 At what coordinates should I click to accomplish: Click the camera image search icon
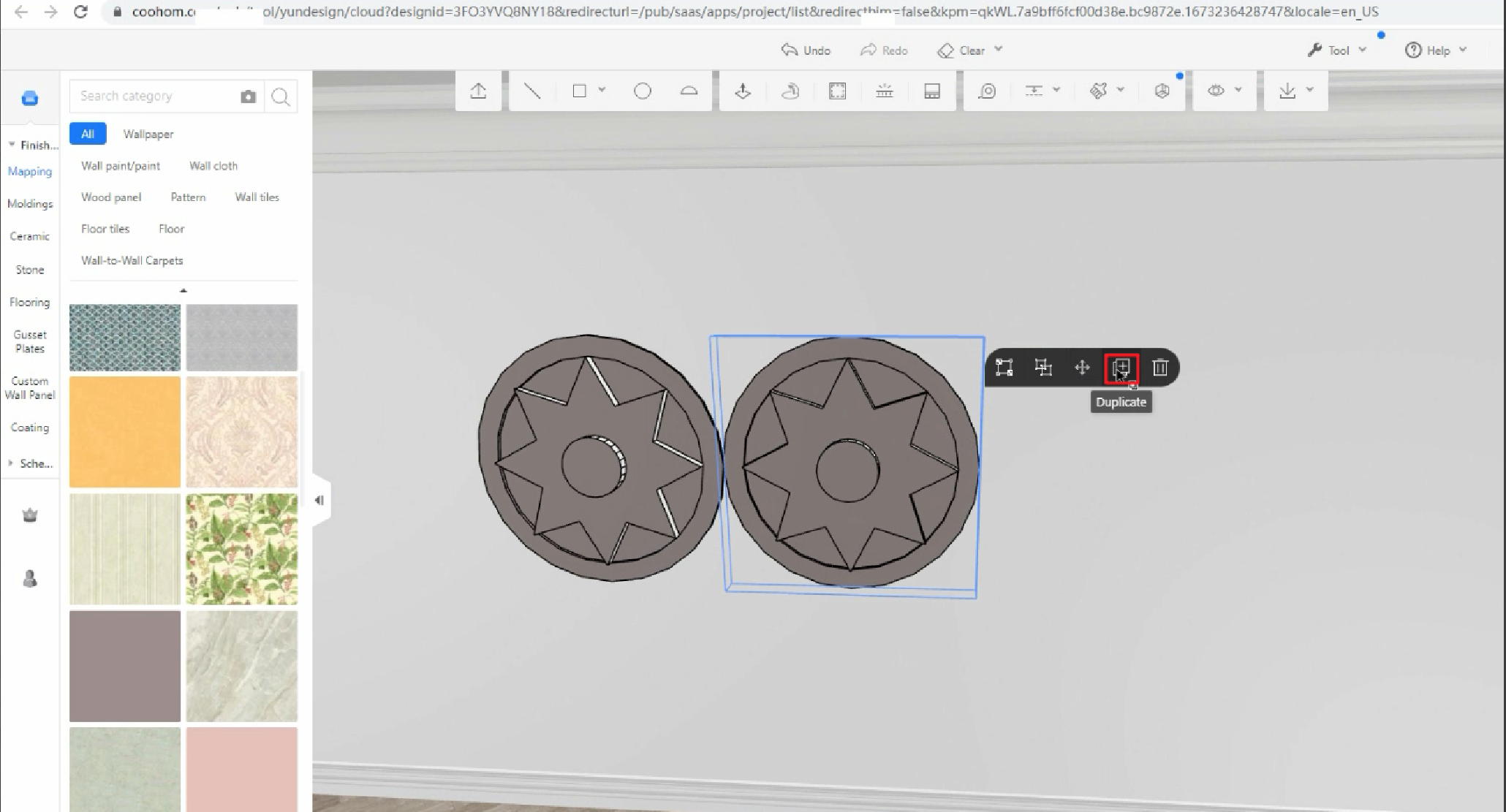point(248,96)
